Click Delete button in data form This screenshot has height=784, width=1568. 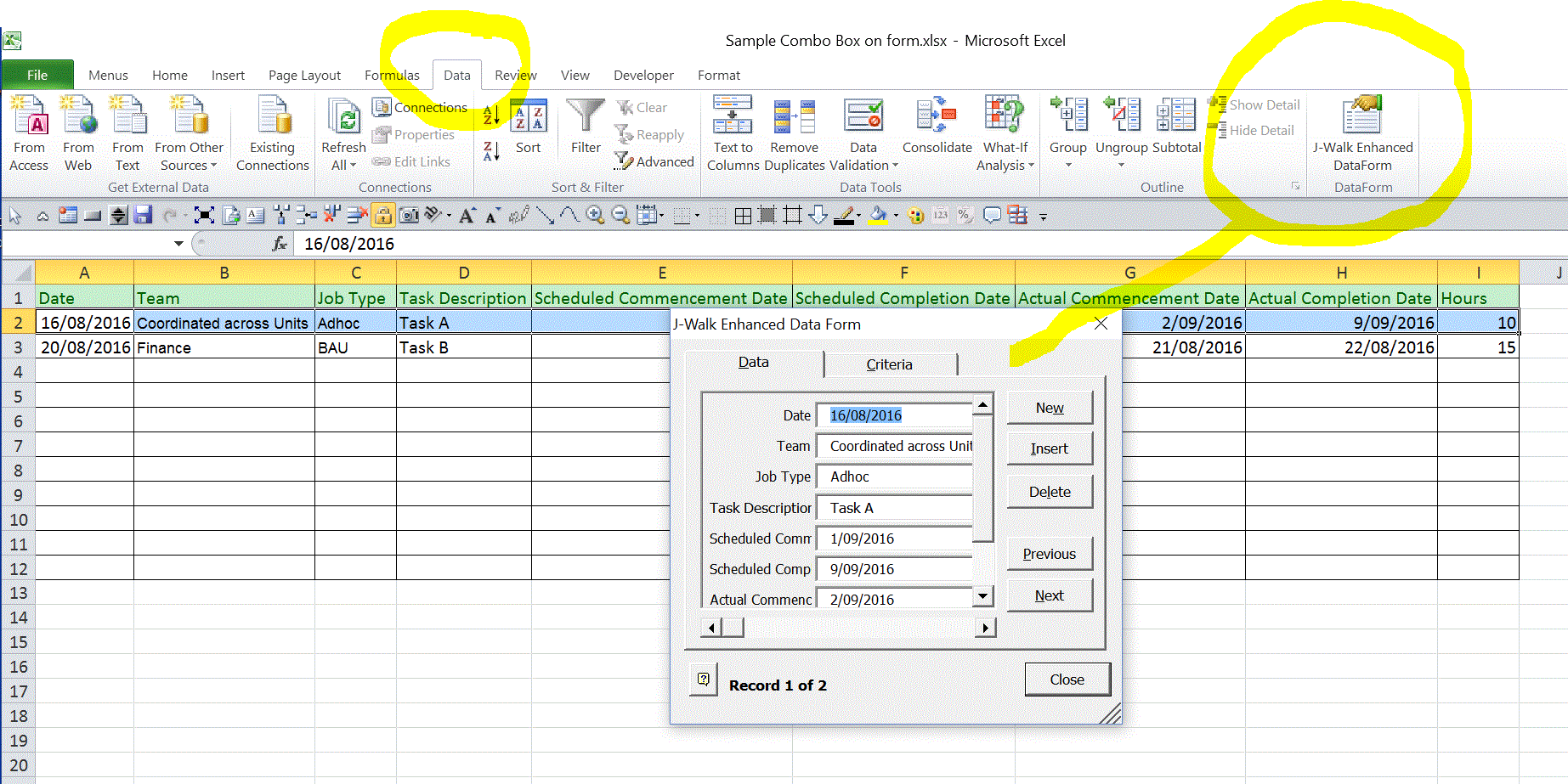click(1050, 492)
